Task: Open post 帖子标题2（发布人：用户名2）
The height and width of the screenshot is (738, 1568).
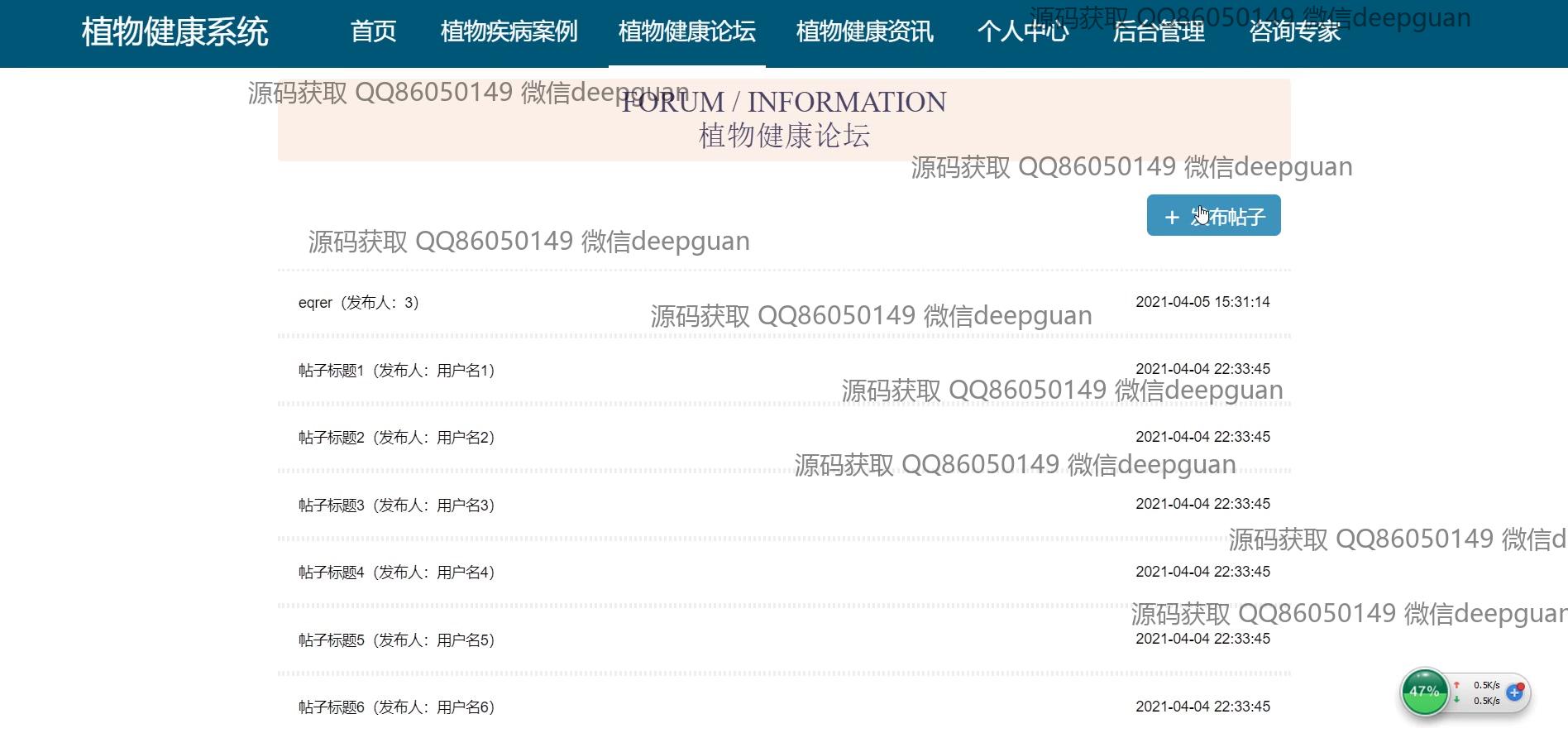Action: (397, 438)
